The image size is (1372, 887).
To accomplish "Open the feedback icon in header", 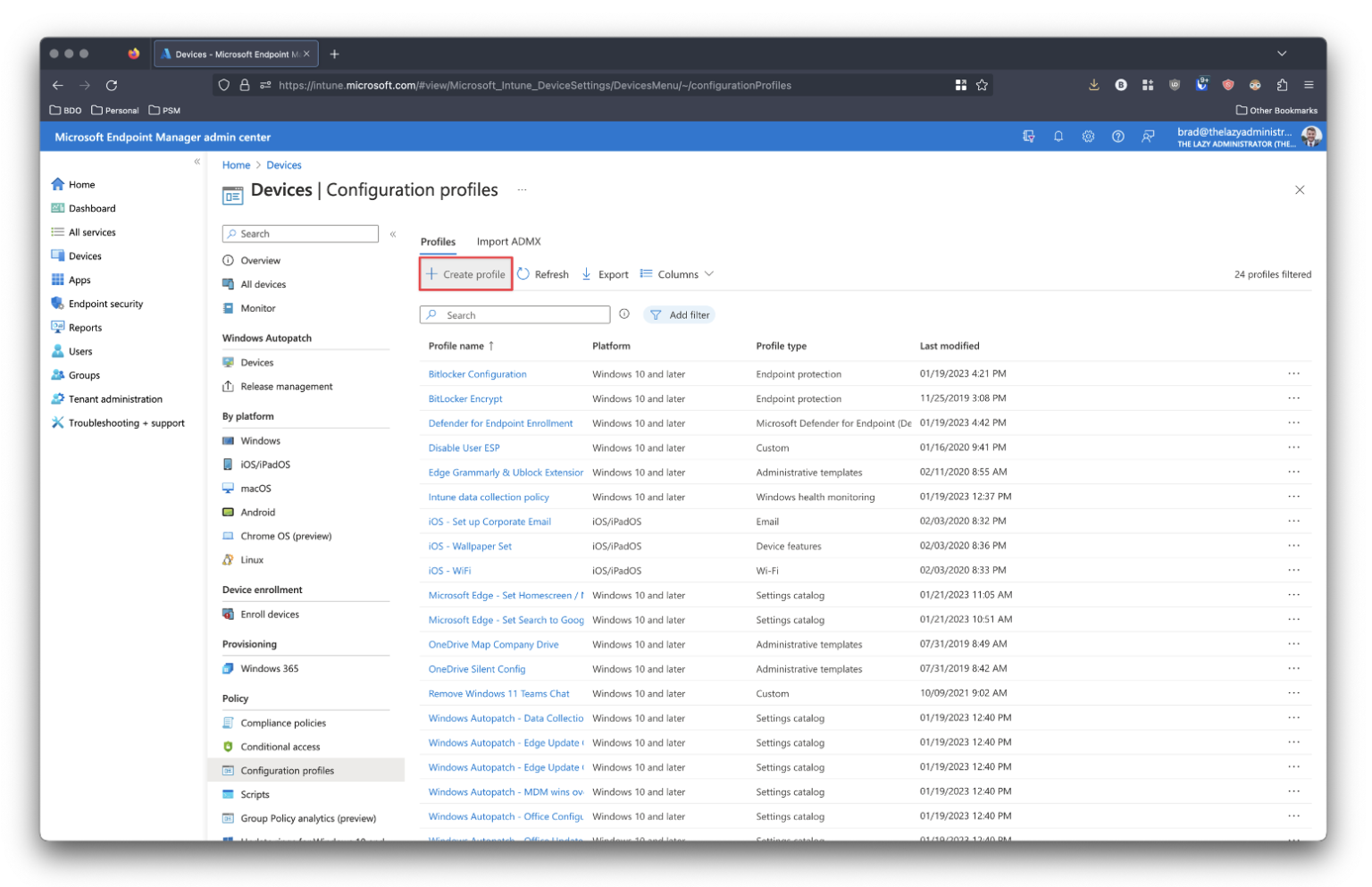I will tap(1148, 137).
